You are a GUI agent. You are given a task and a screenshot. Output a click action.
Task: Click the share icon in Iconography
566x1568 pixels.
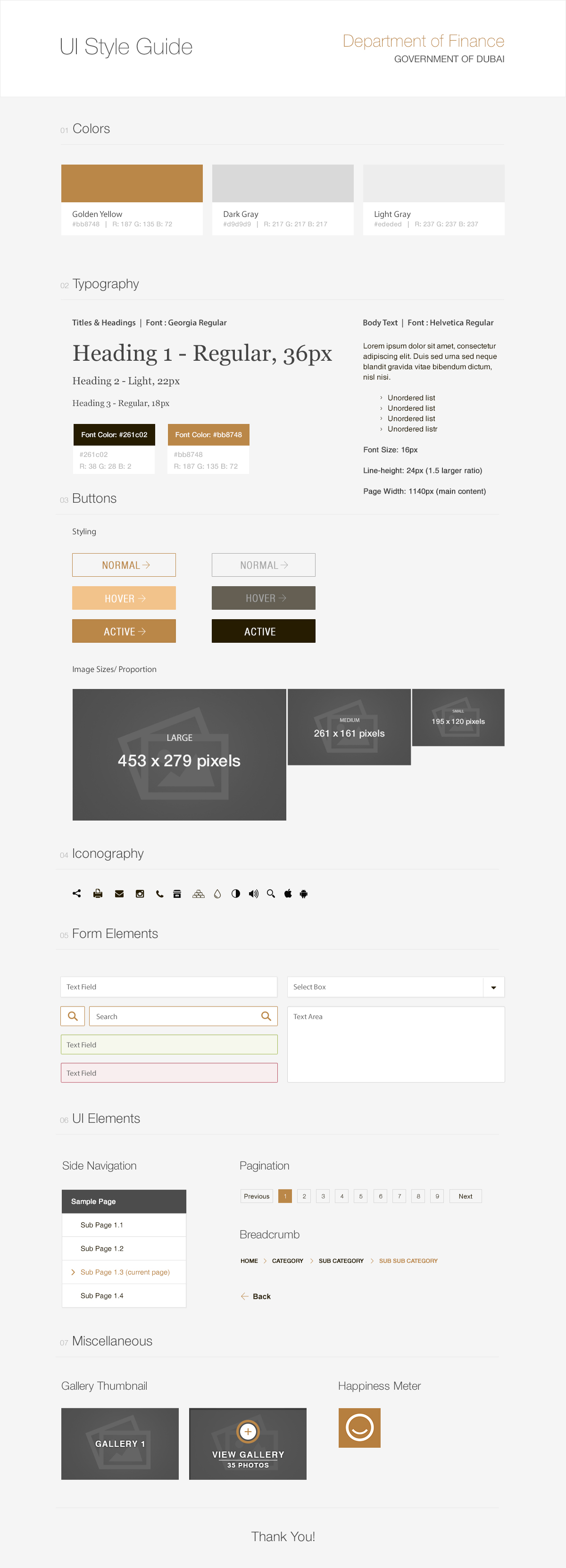(77, 894)
